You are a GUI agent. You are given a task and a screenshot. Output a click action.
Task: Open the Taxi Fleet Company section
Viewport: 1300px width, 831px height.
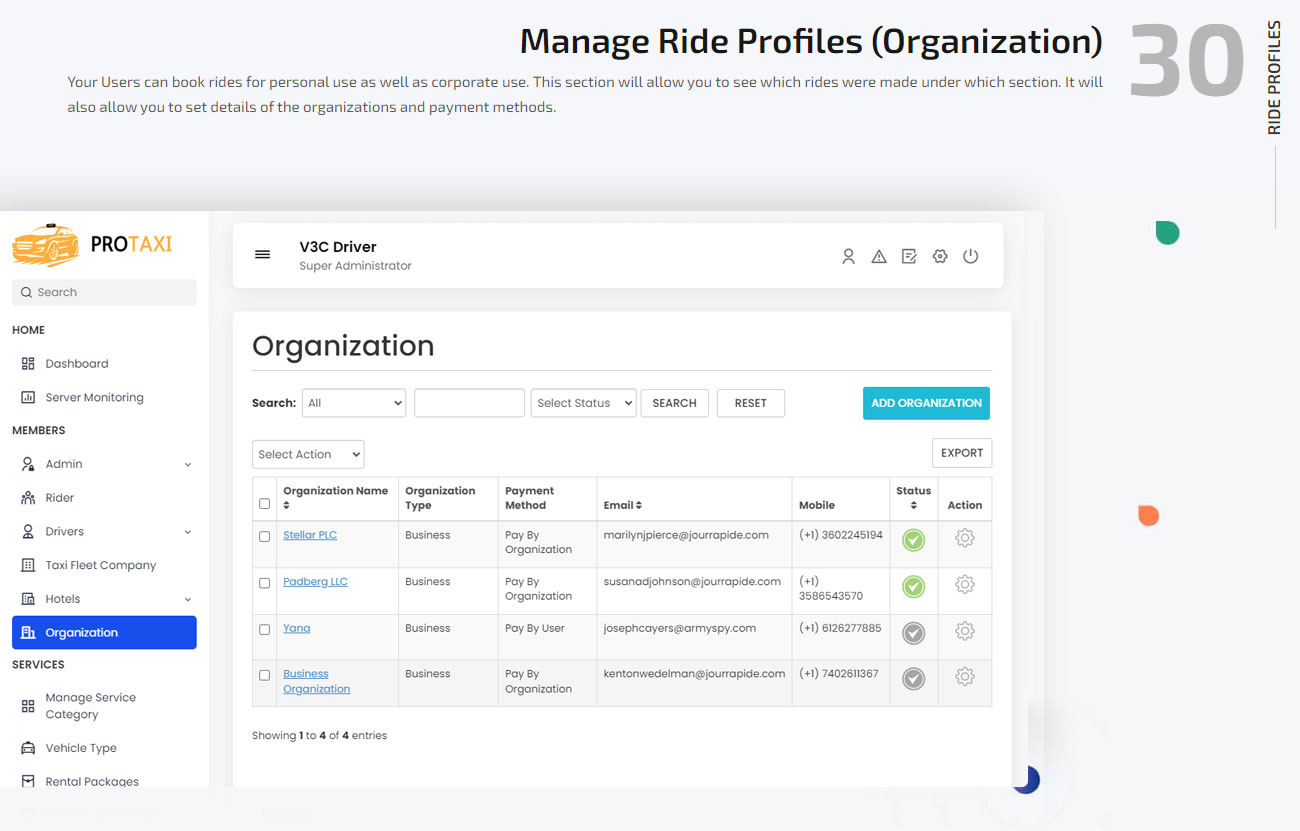tap(99, 564)
